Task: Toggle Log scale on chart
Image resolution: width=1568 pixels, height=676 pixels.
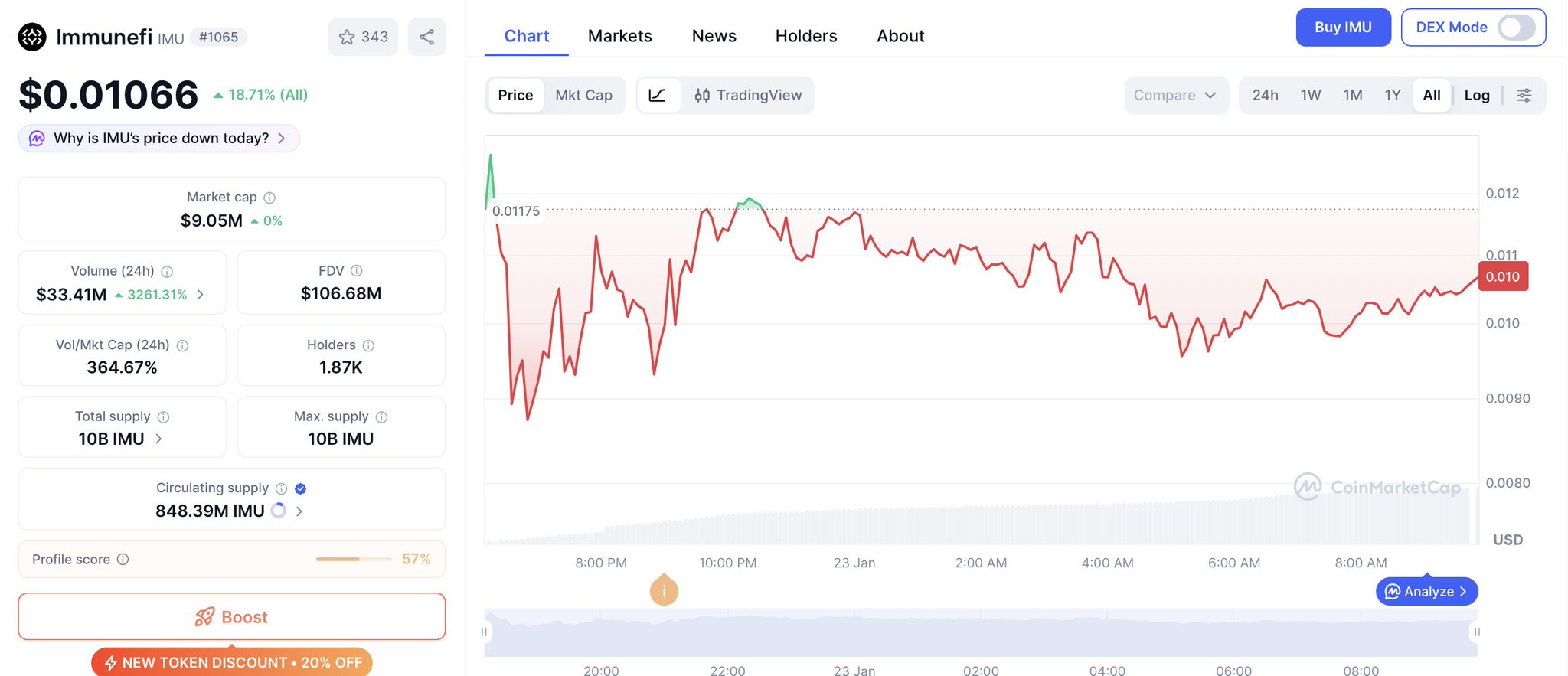Action: (x=1476, y=96)
